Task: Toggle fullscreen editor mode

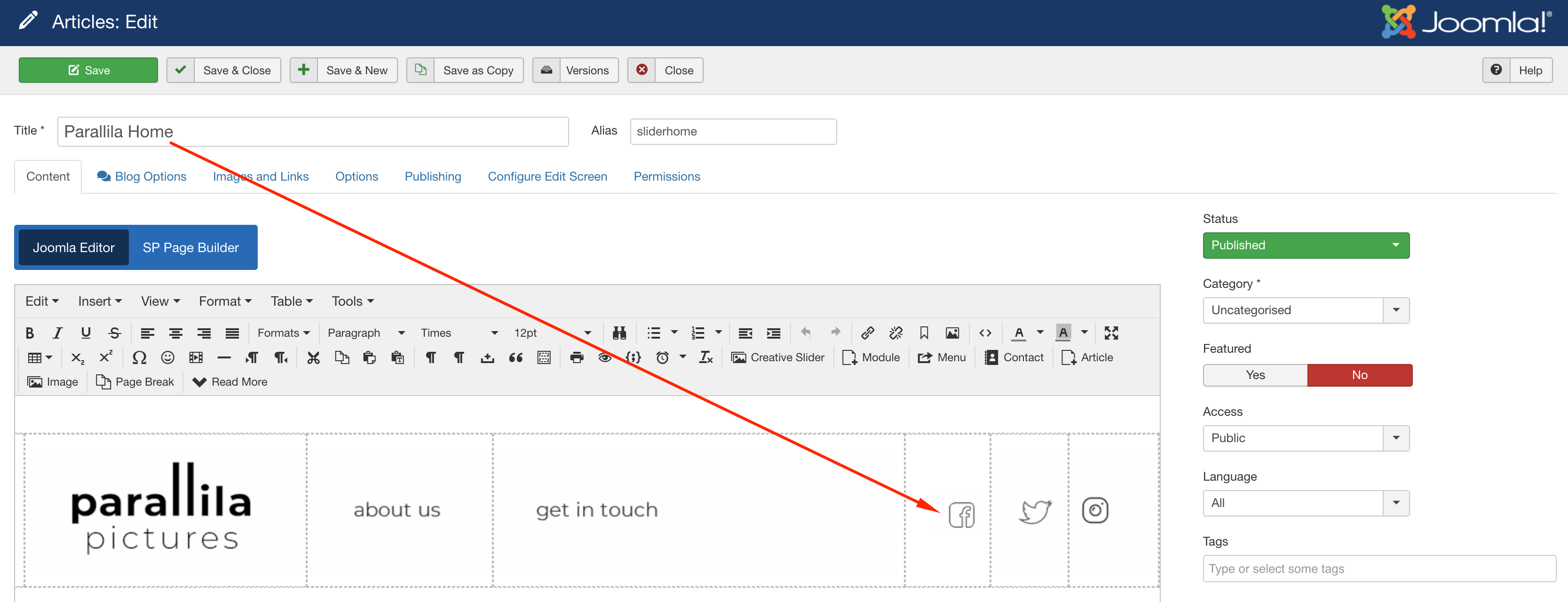Action: click(1111, 333)
